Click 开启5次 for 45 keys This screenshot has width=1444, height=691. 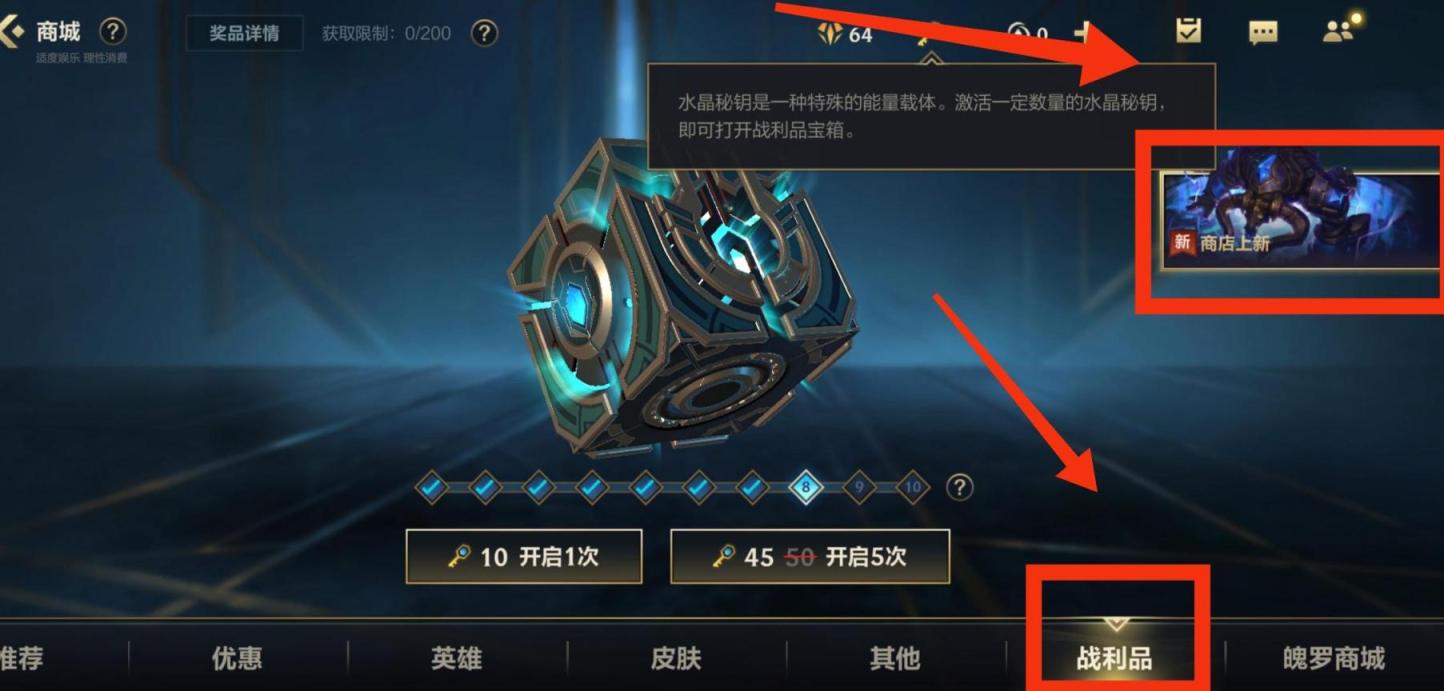pos(809,556)
